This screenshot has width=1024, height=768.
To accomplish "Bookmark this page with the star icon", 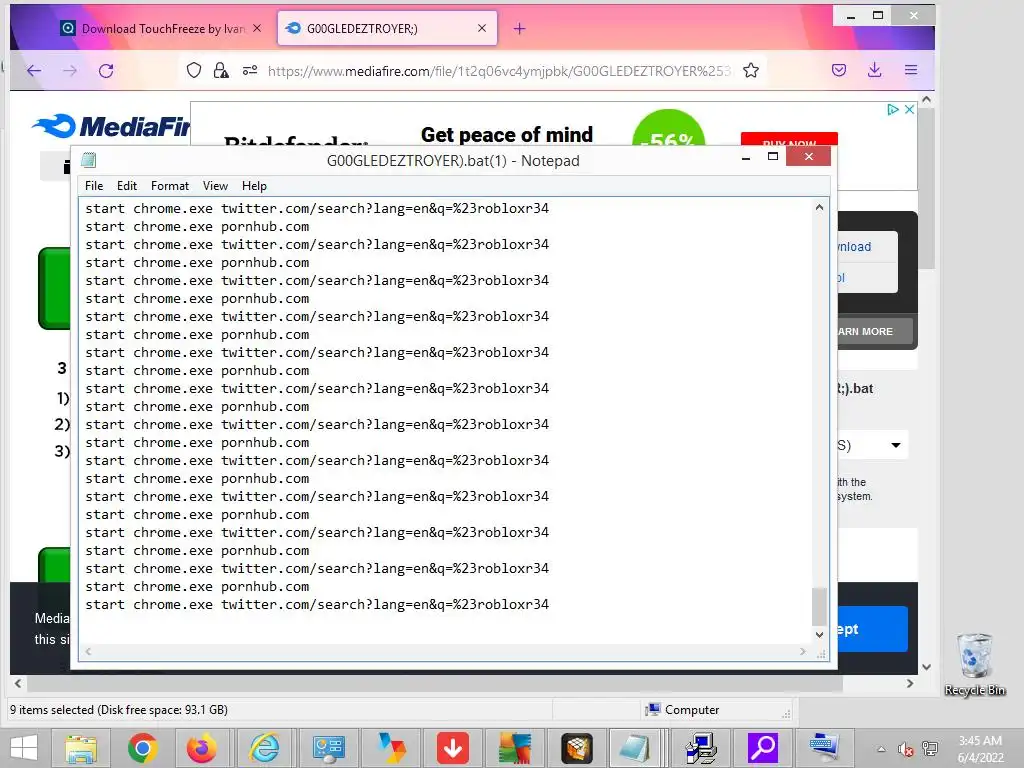I will [x=751, y=71].
